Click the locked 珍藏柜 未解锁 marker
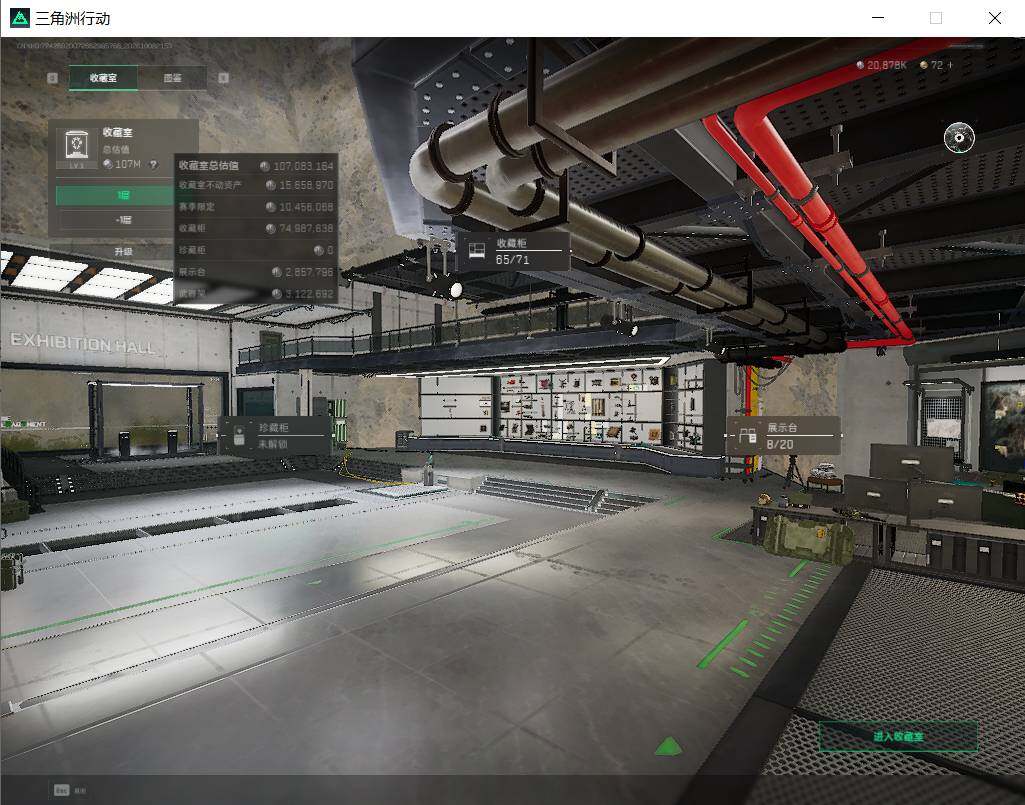Viewport: 1025px width, 805px height. [x=274, y=436]
